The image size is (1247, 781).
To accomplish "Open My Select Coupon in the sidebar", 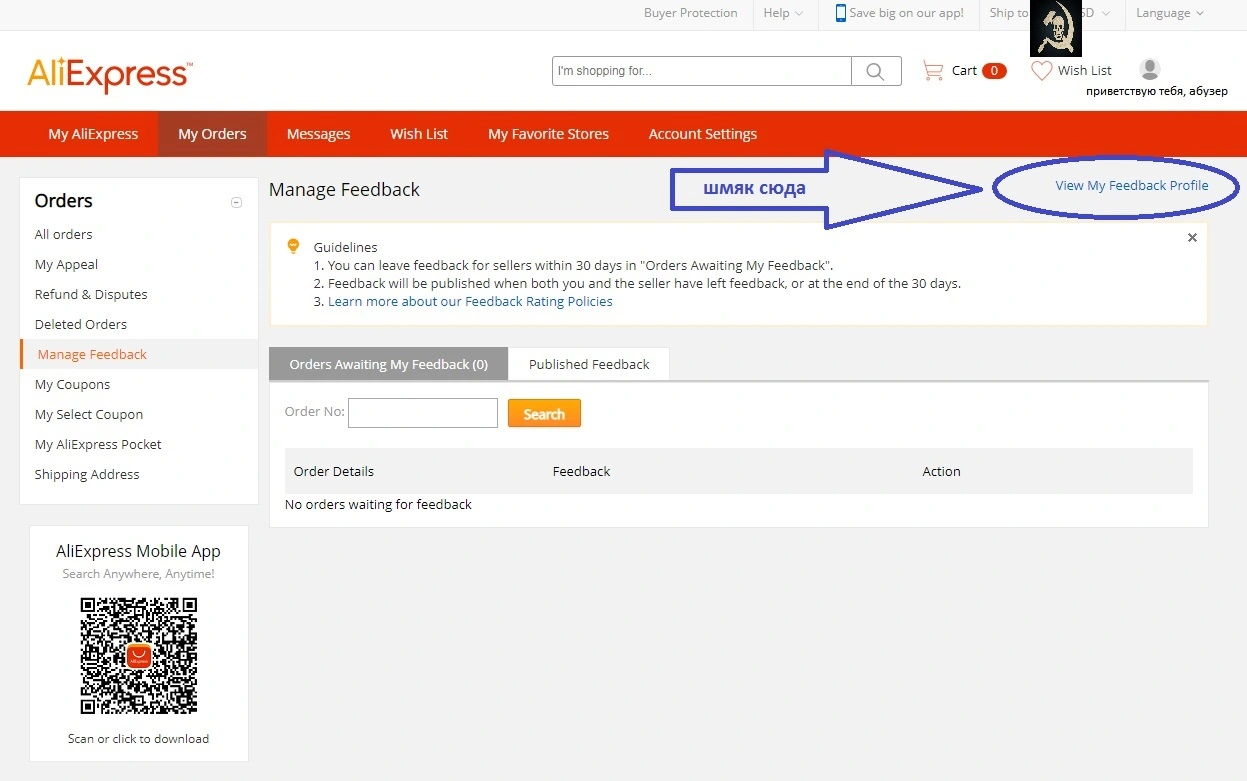I will (89, 414).
